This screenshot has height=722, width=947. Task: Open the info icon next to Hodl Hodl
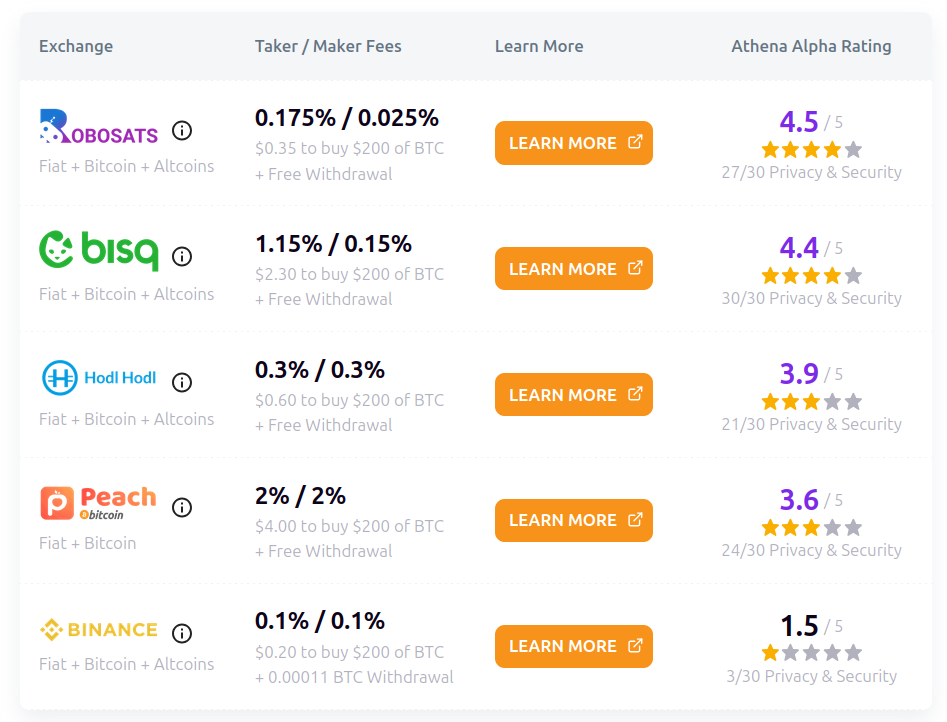182,382
